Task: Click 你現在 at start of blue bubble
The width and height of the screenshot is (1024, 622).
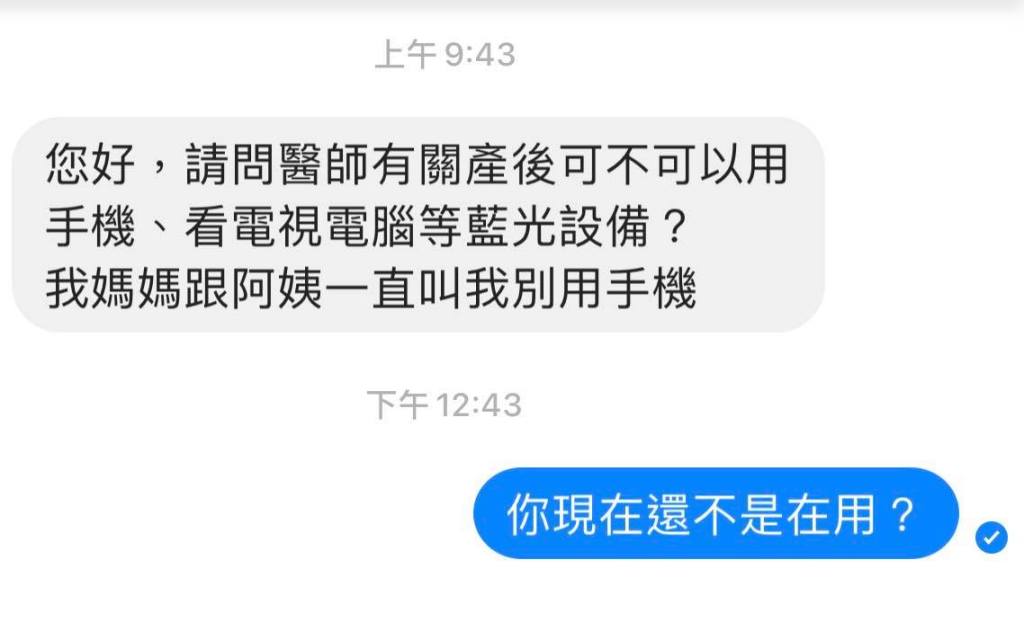Action: (x=575, y=514)
